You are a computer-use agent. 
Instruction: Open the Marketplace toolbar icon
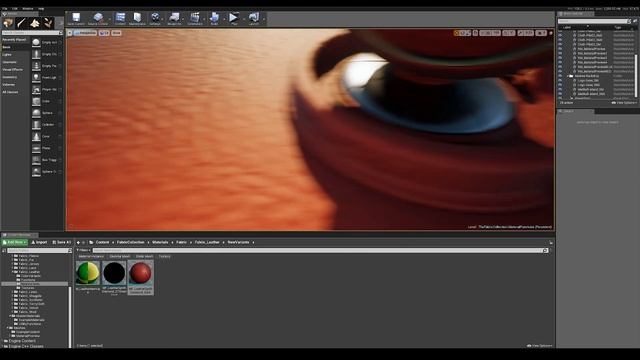click(x=137, y=18)
